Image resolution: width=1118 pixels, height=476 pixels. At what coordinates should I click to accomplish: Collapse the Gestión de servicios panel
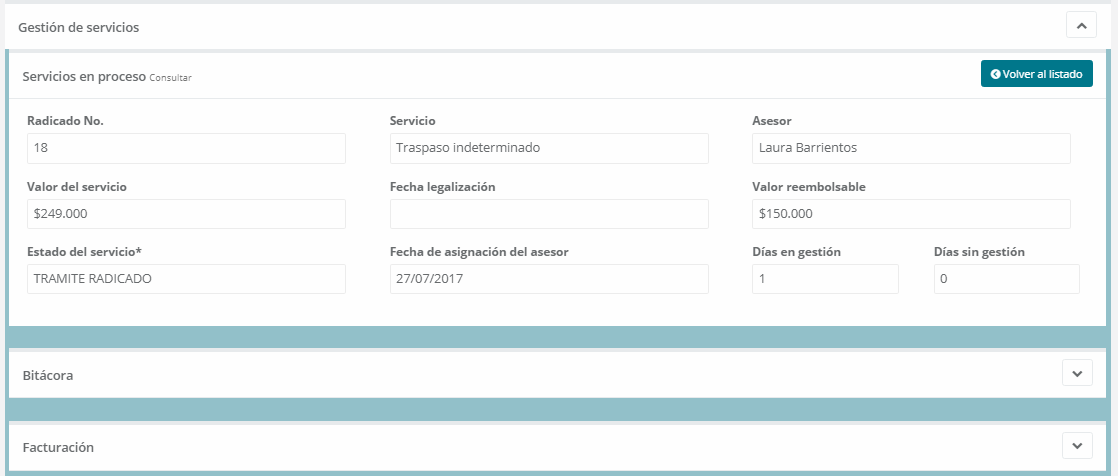coord(1081,26)
